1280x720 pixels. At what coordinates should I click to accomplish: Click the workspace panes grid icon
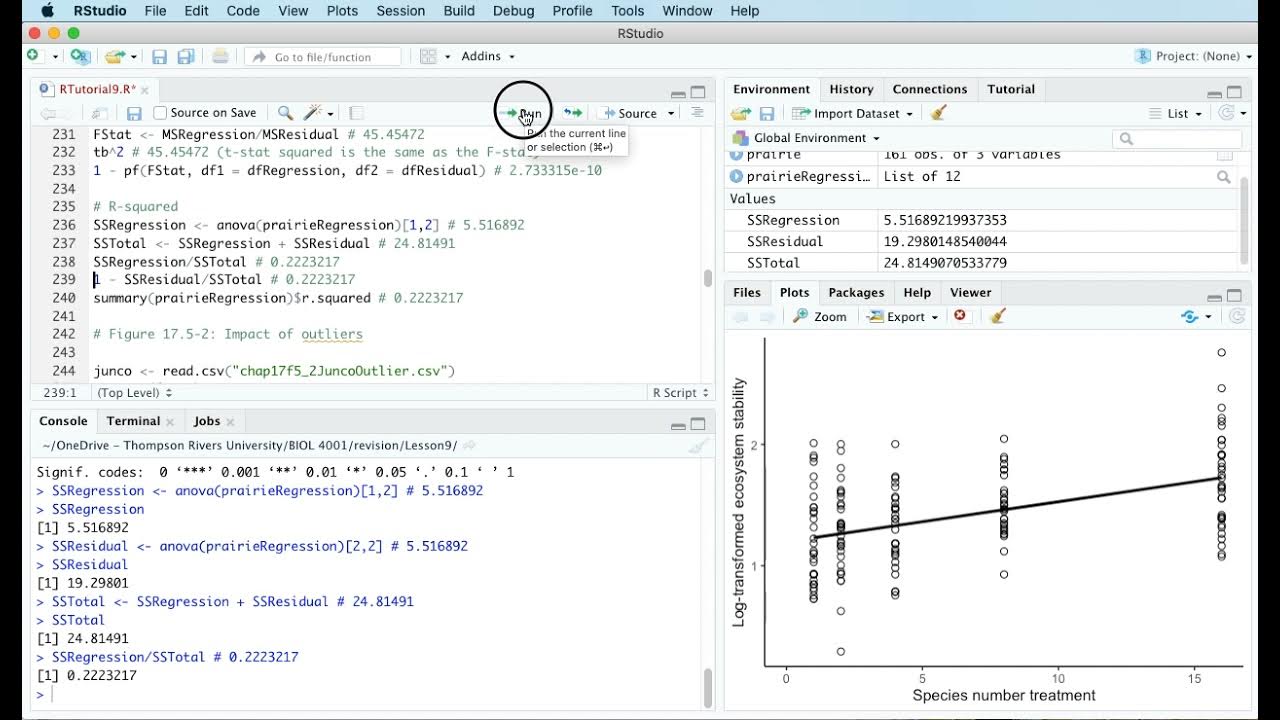pos(428,57)
